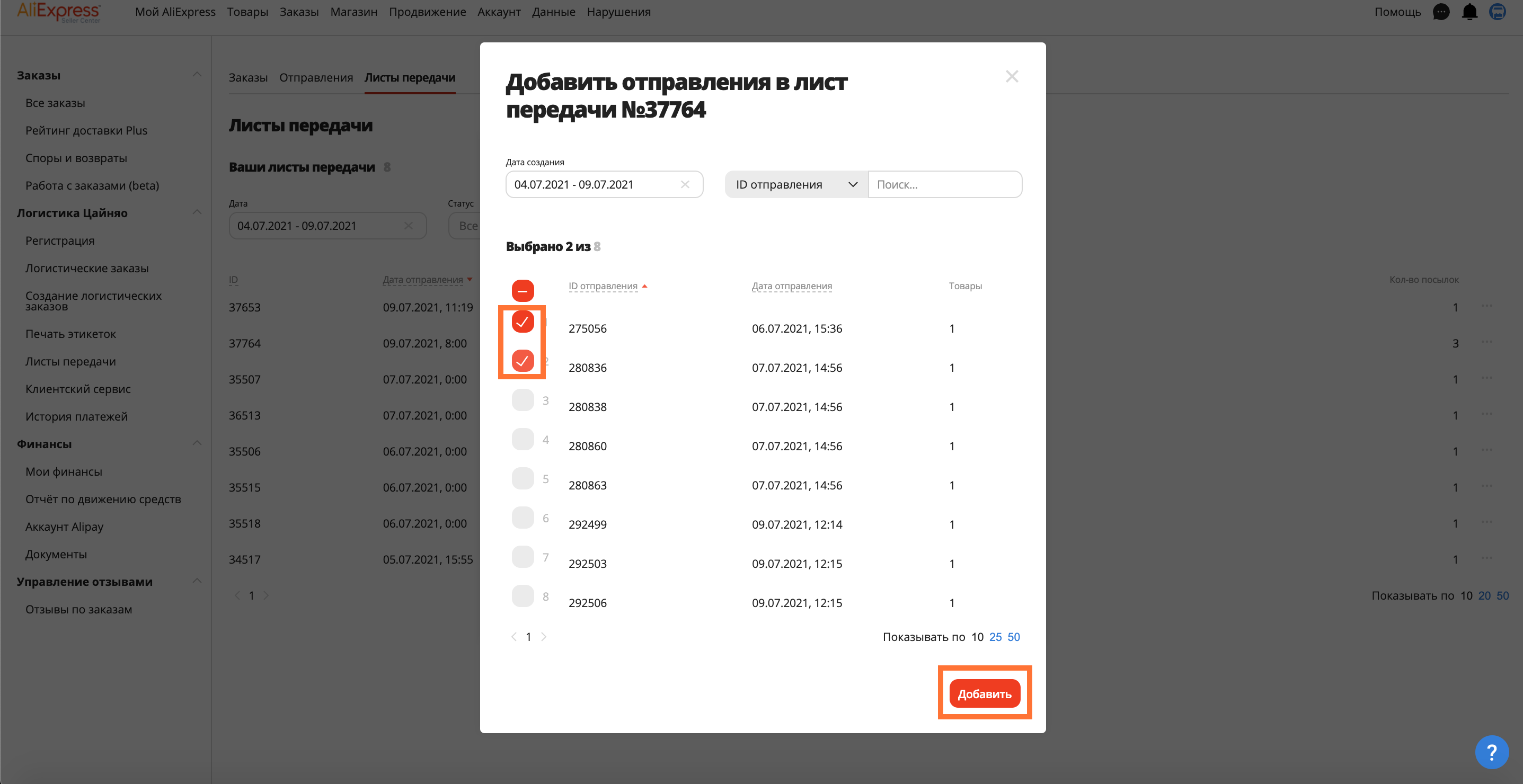
Task: Show 50 items per page in dialog
Action: [x=1013, y=637]
